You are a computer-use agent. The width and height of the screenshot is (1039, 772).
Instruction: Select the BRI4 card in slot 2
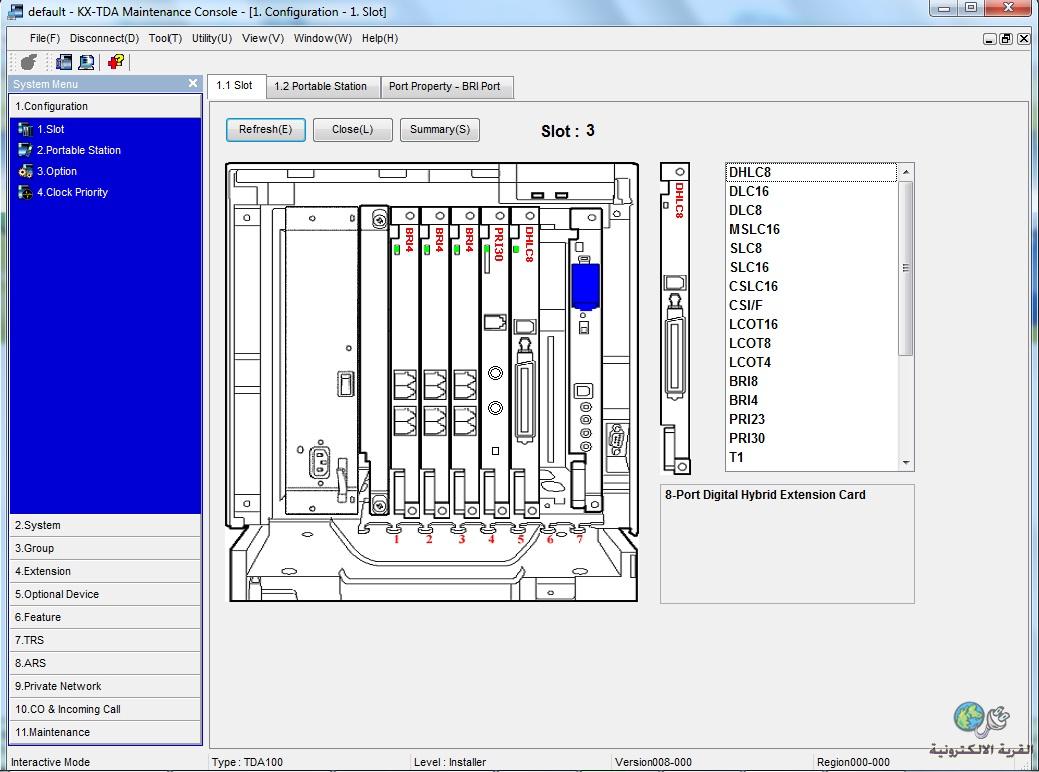coord(434,361)
